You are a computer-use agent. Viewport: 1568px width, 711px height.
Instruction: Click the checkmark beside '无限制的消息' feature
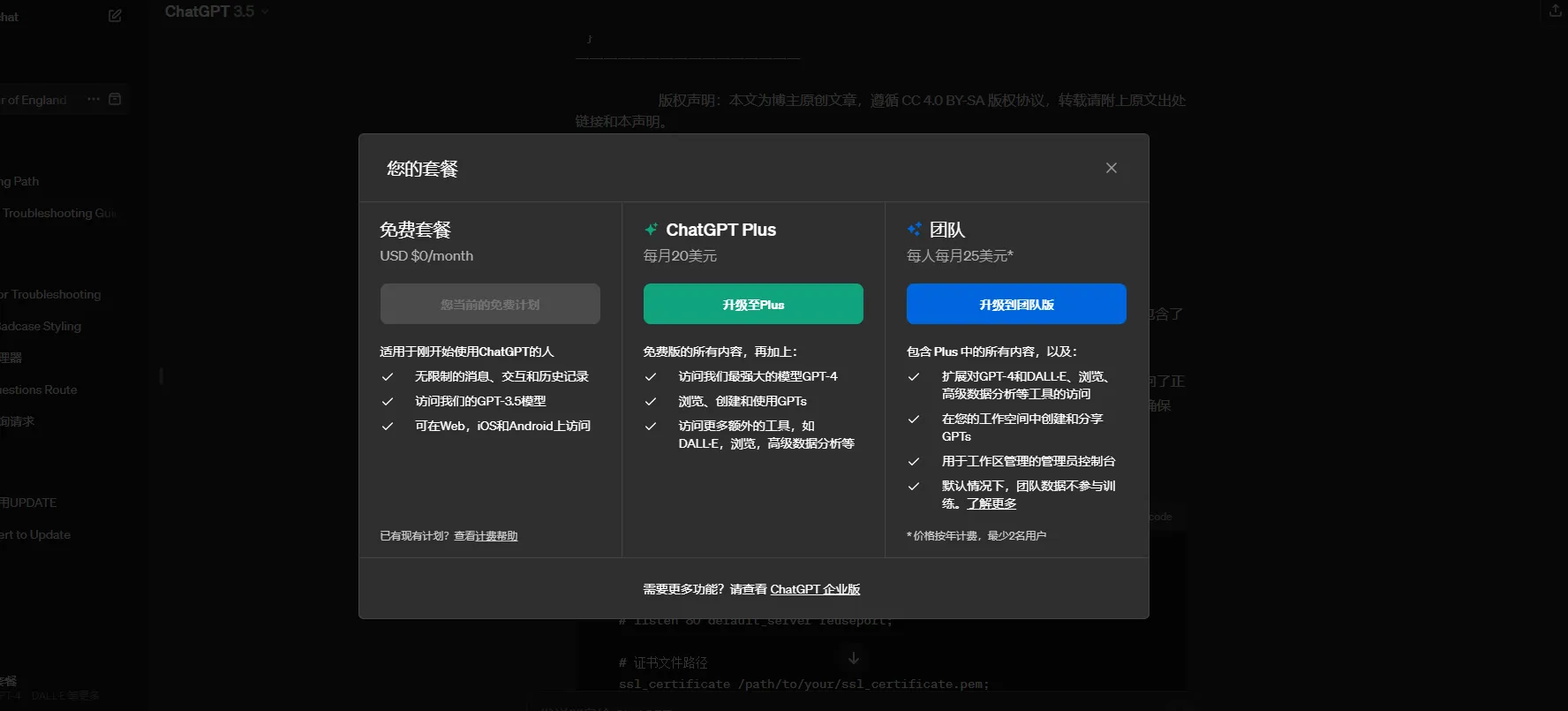click(x=387, y=376)
